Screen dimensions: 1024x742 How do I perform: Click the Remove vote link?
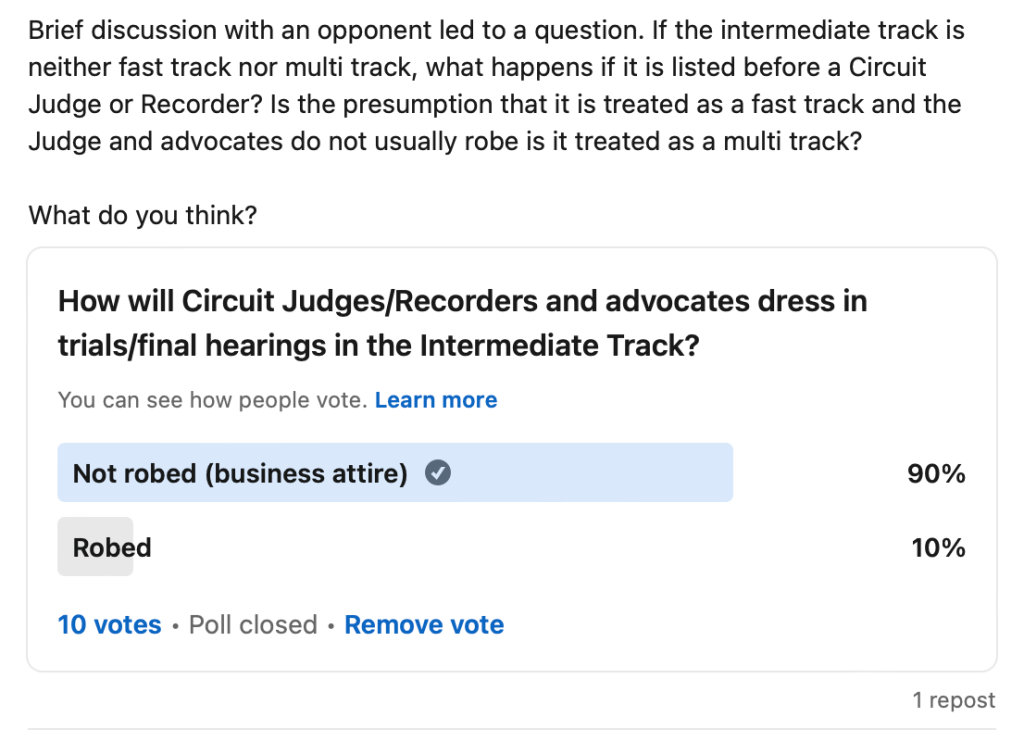tap(423, 624)
